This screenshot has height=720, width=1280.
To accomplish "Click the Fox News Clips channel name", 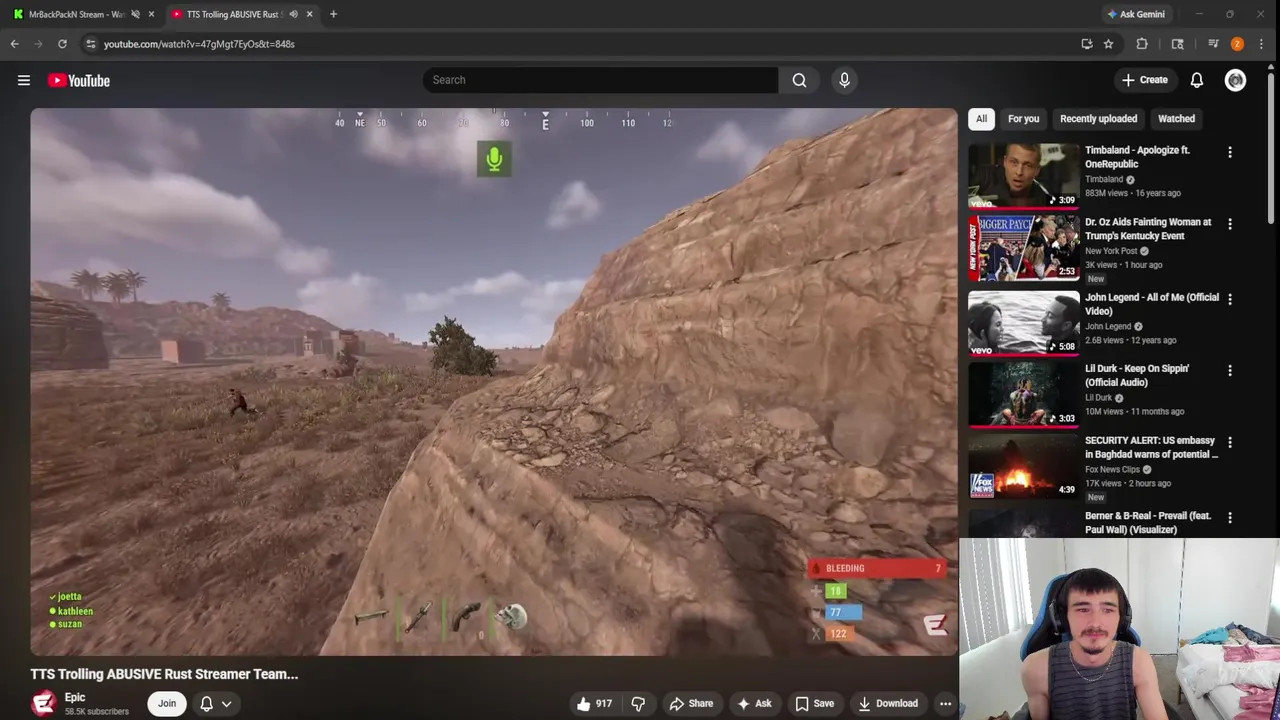I will click(1113, 469).
